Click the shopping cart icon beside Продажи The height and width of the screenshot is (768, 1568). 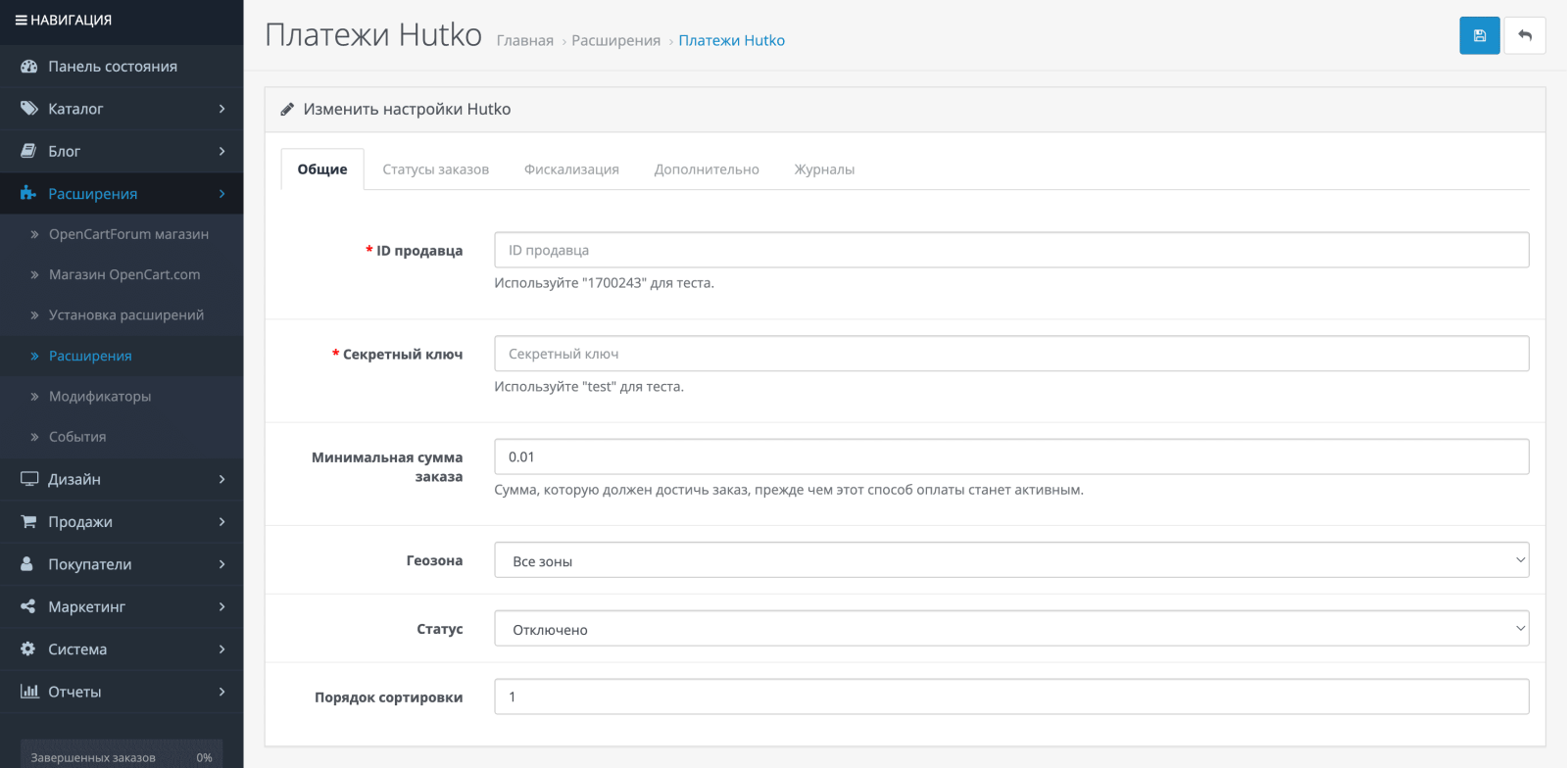pos(28,521)
